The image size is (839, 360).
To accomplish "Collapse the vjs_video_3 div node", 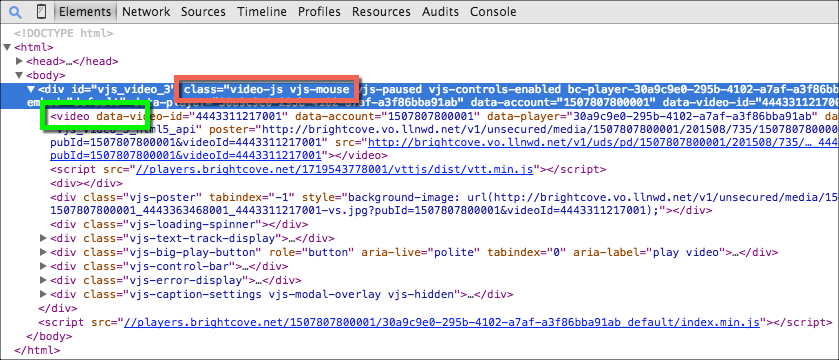I will coord(31,89).
